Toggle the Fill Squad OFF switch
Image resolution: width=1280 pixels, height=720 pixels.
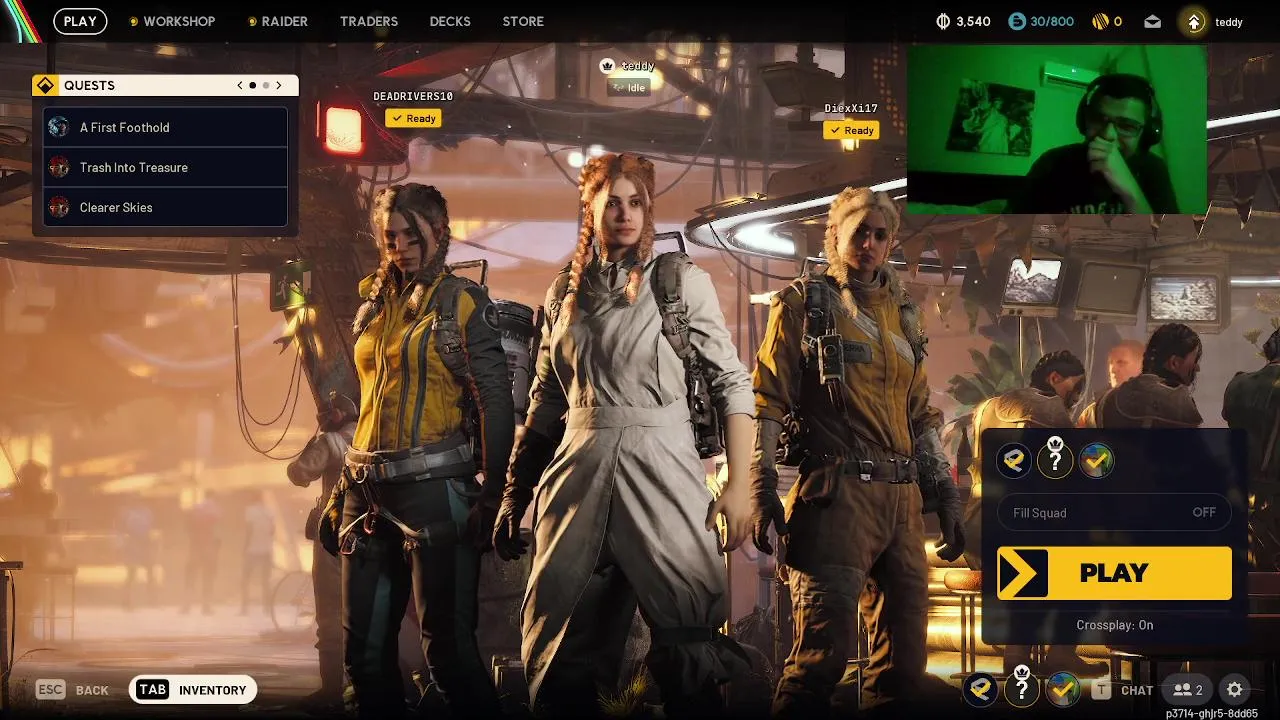pos(1114,513)
